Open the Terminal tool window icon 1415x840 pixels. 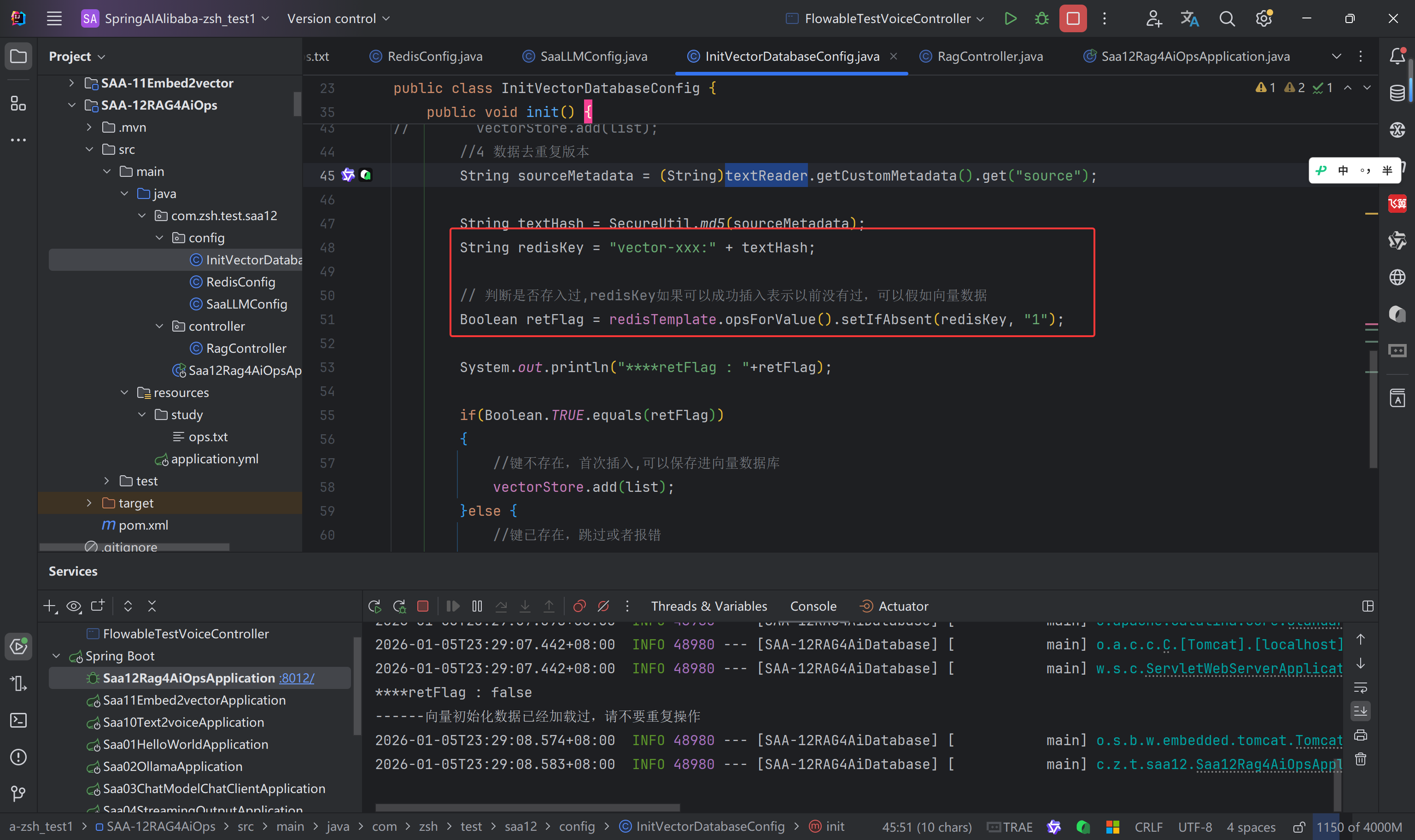18,720
